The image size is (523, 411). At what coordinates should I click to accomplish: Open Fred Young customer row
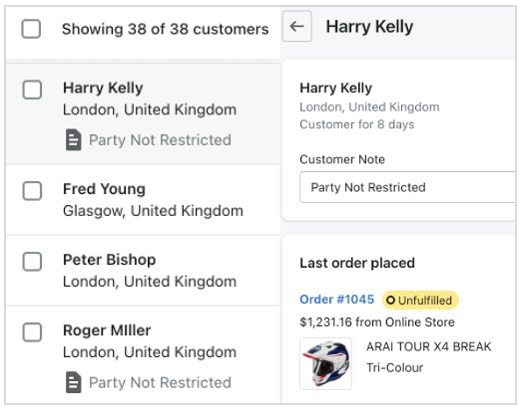click(143, 200)
